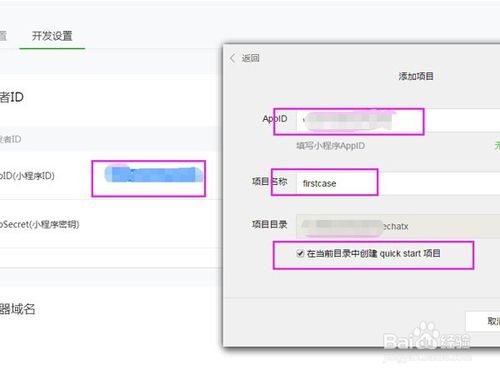Select the blurred 小程序ID value

click(x=153, y=174)
